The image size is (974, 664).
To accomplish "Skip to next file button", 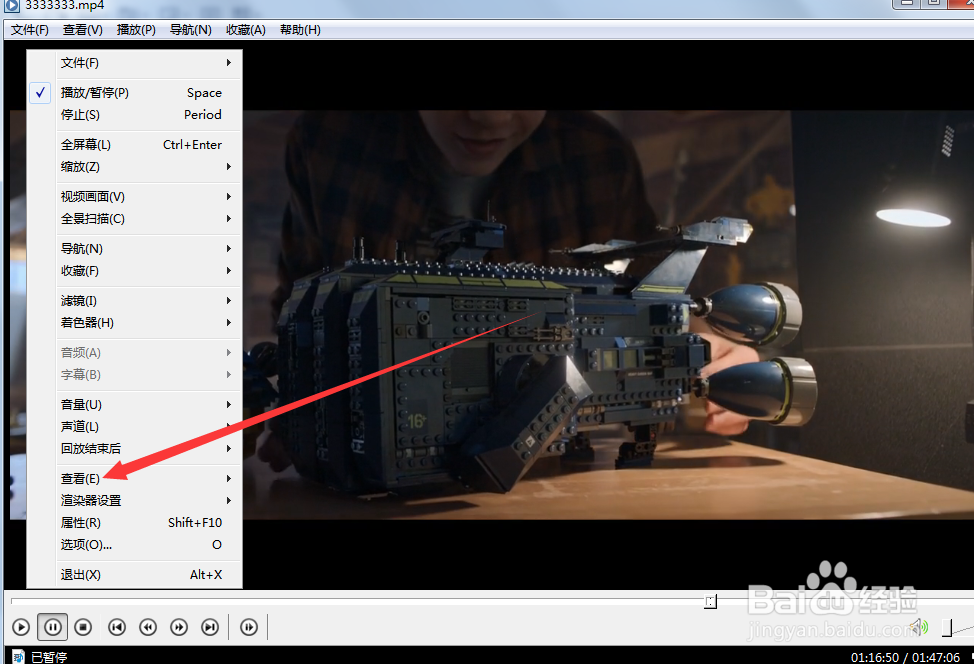I will coord(210,627).
